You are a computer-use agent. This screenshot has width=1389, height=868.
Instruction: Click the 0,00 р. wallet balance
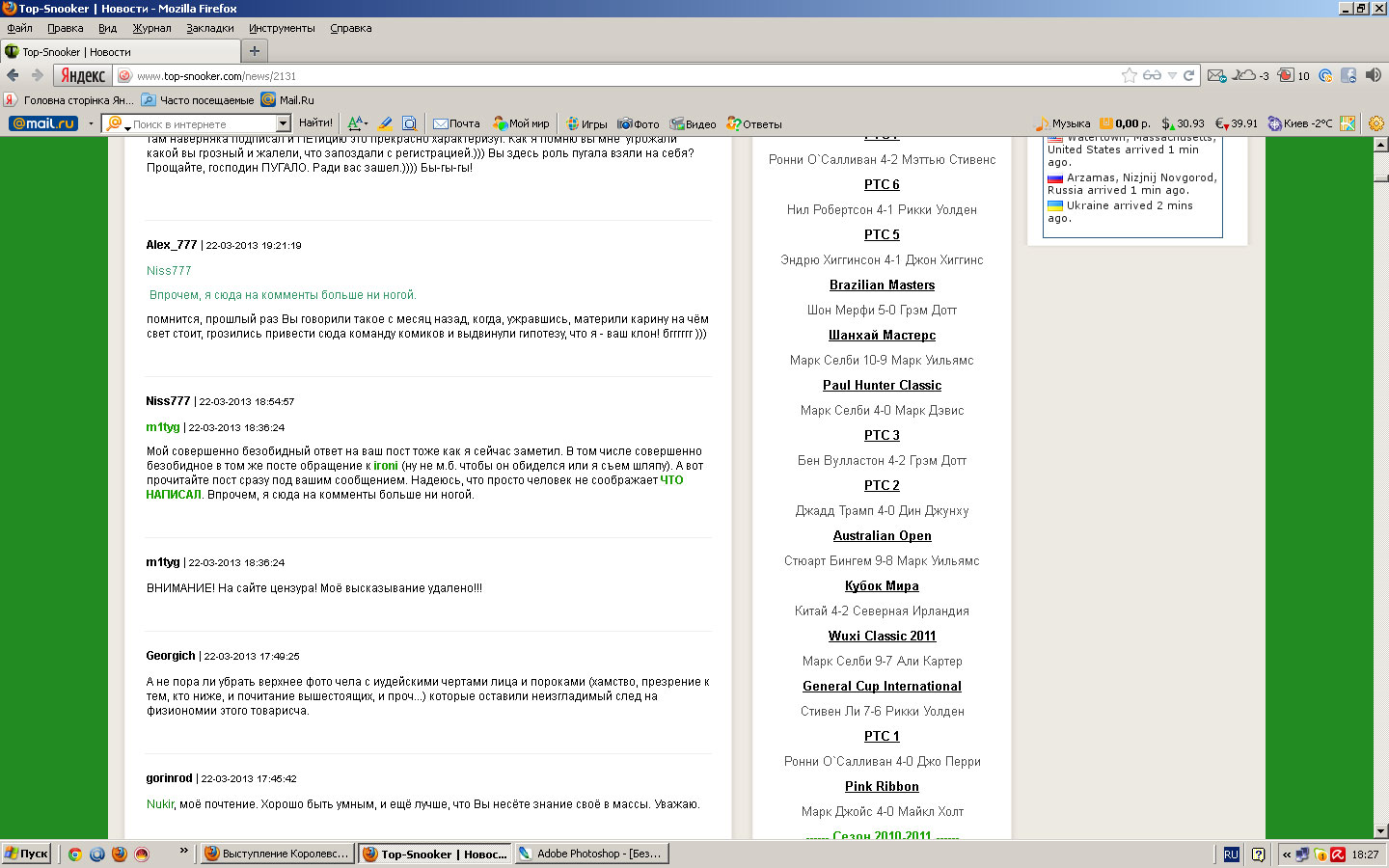click(1126, 123)
